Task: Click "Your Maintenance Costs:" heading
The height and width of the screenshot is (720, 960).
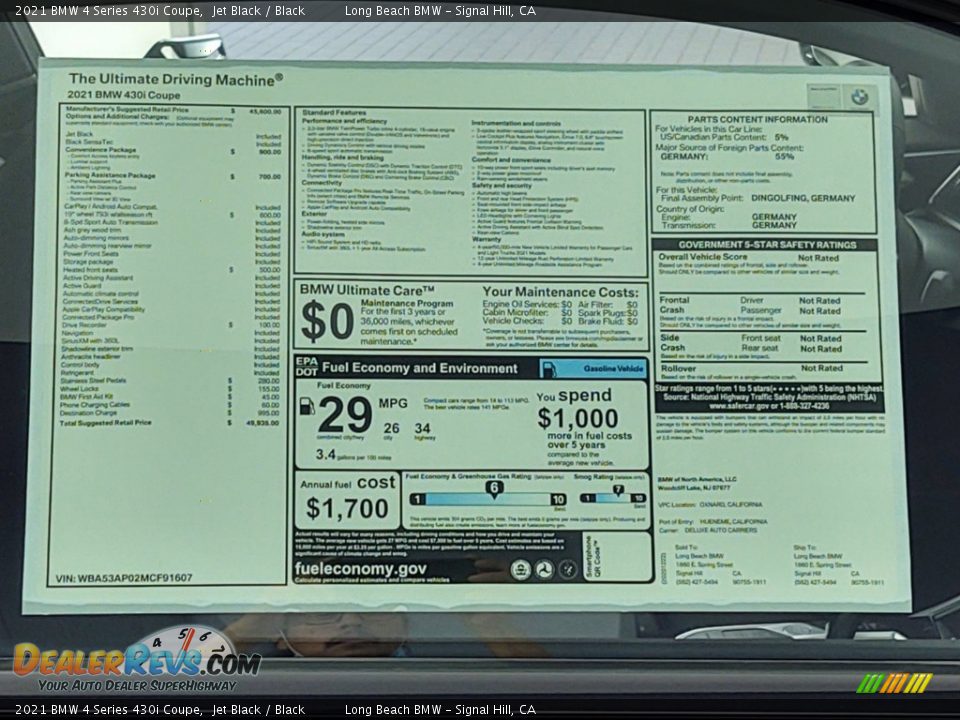Action: pyautogui.click(x=560, y=293)
